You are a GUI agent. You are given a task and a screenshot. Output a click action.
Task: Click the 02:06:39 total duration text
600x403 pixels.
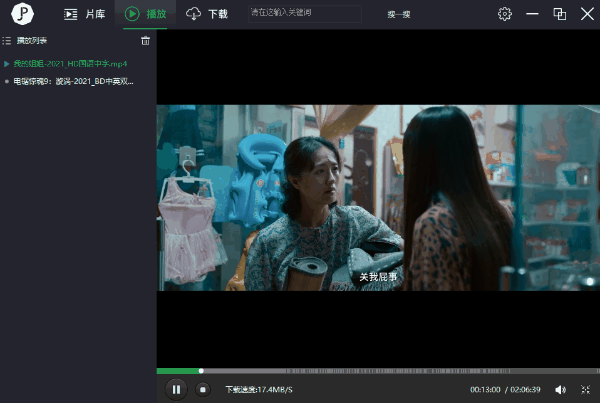coord(525,390)
